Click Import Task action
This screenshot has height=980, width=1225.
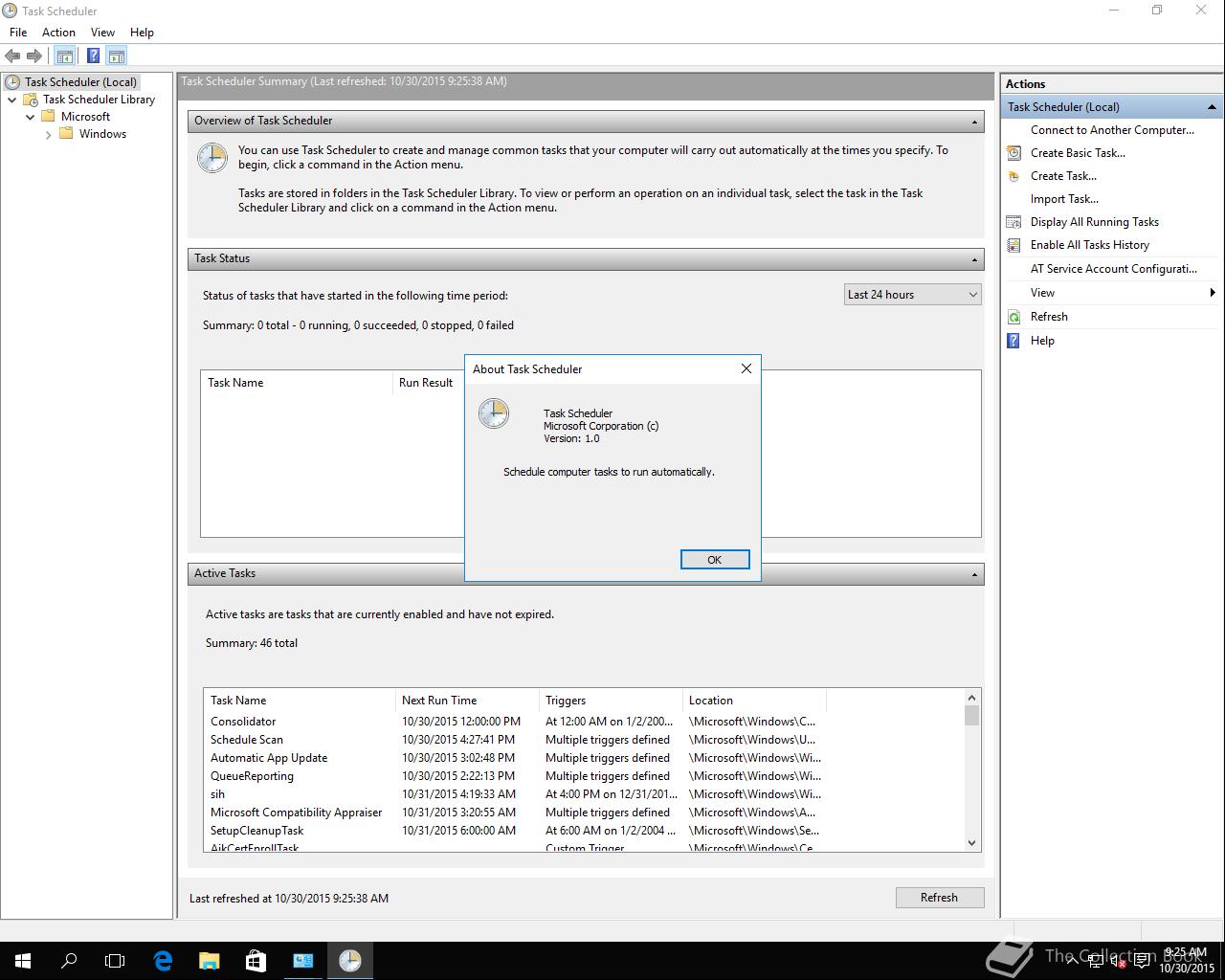coord(1064,199)
